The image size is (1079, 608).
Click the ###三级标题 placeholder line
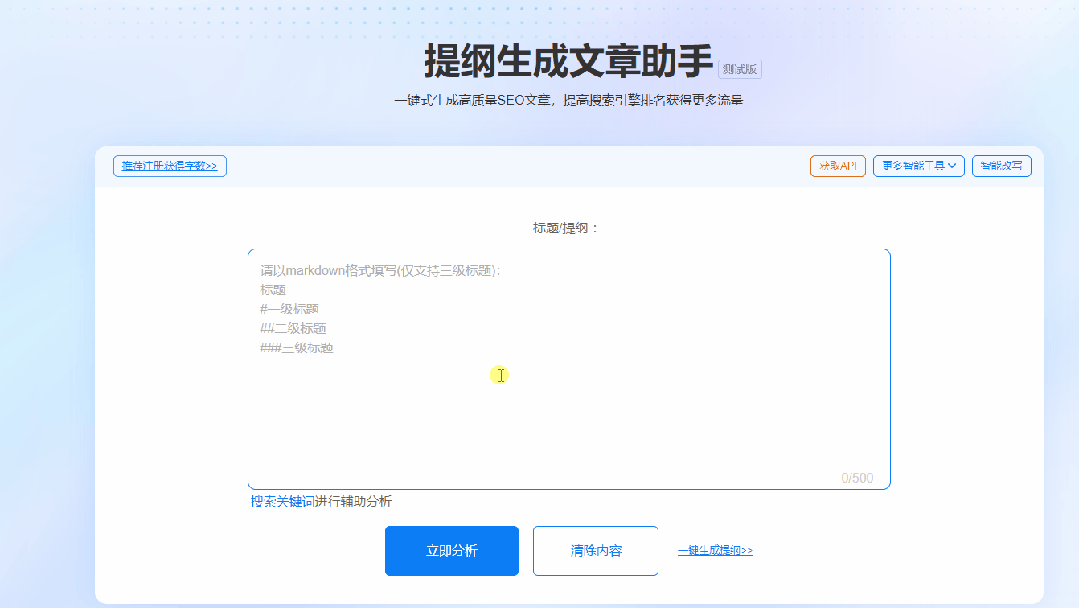click(x=294, y=348)
